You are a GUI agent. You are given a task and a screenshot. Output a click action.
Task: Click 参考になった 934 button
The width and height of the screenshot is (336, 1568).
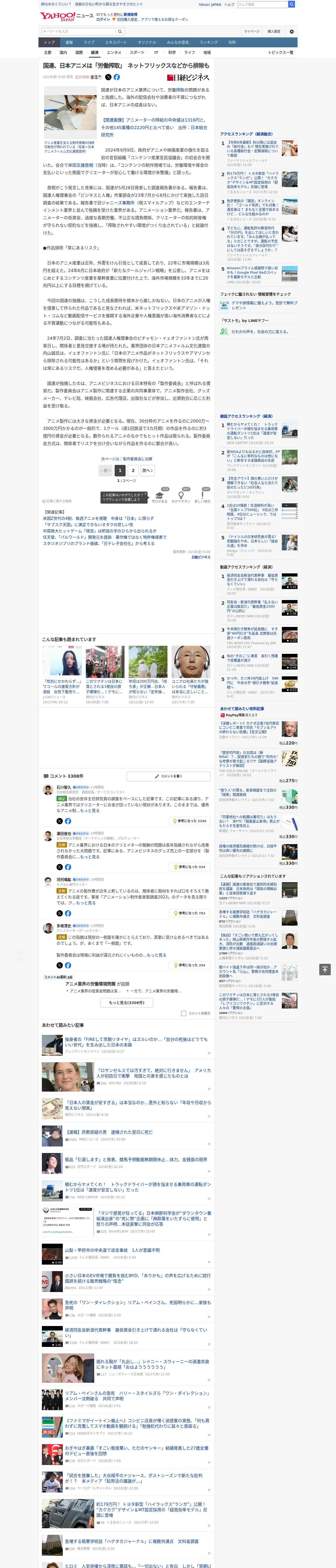click(190, 867)
